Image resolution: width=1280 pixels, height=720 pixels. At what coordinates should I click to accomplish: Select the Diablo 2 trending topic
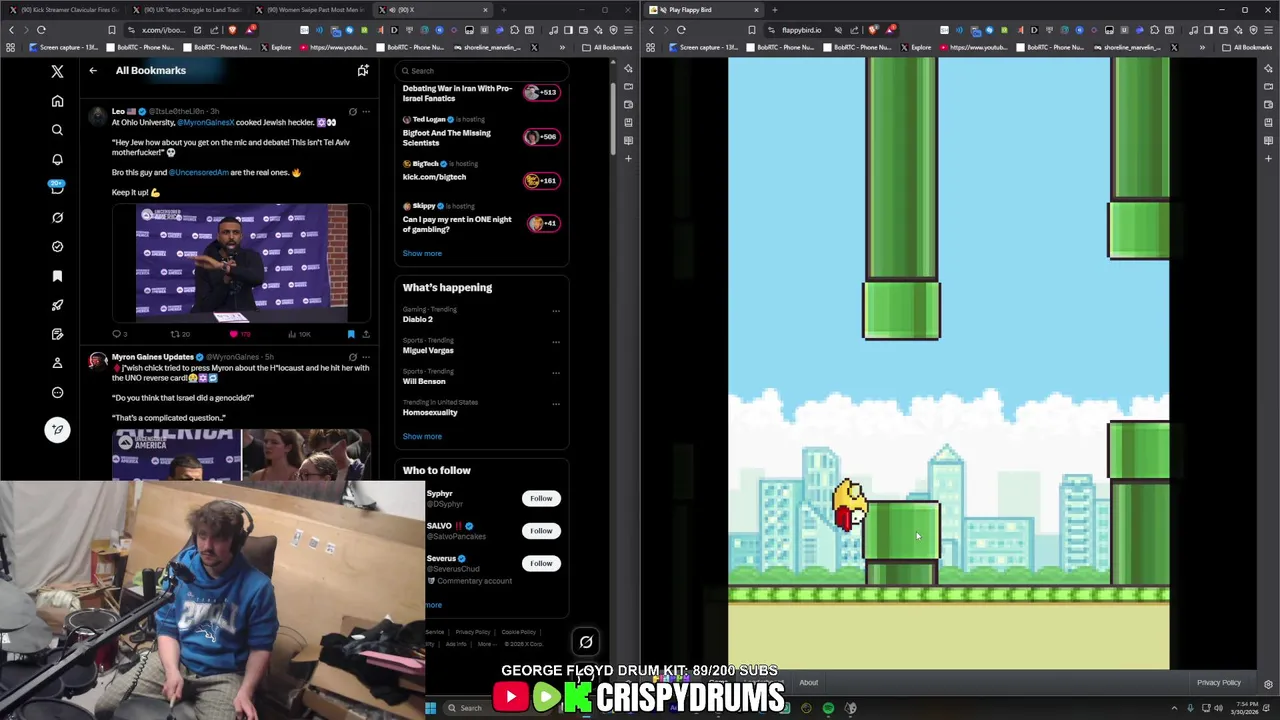point(418,319)
